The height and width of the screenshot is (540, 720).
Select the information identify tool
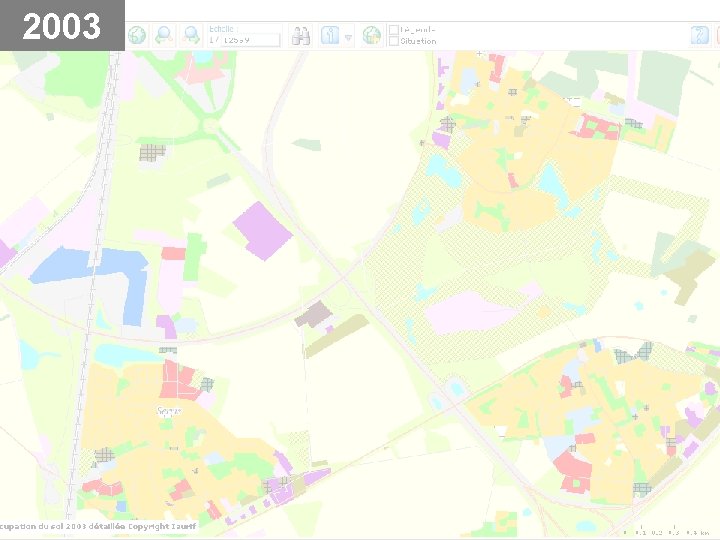point(330,35)
